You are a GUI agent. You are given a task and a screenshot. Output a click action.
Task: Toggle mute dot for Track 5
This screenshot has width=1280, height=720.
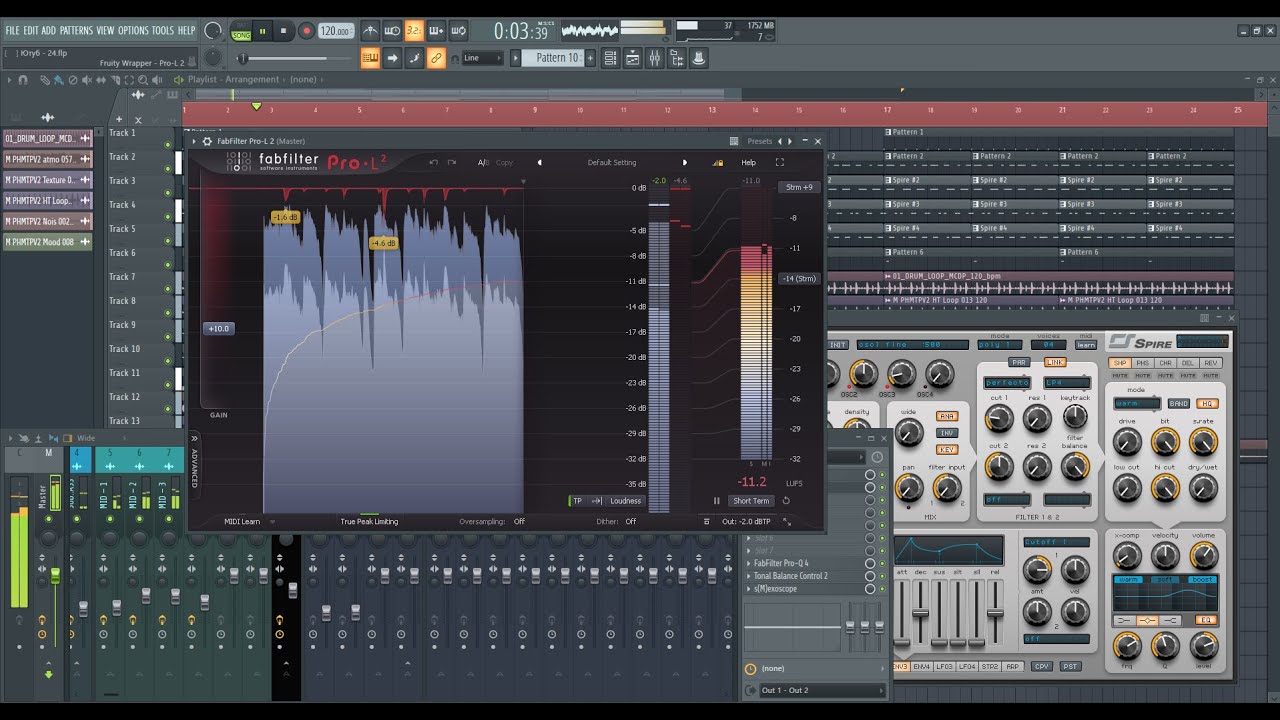[x=168, y=241]
